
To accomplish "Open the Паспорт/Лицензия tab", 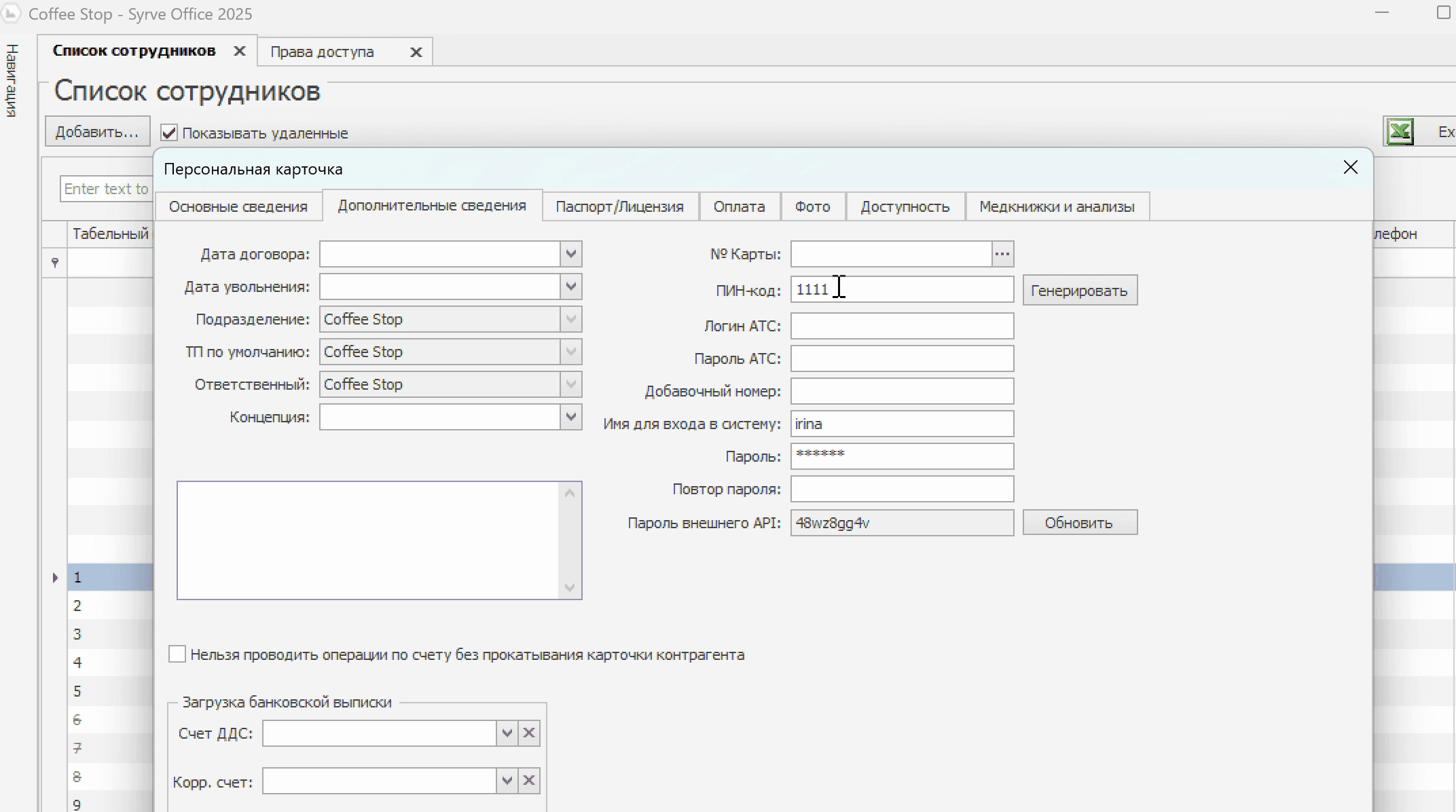I will click(619, 206).
